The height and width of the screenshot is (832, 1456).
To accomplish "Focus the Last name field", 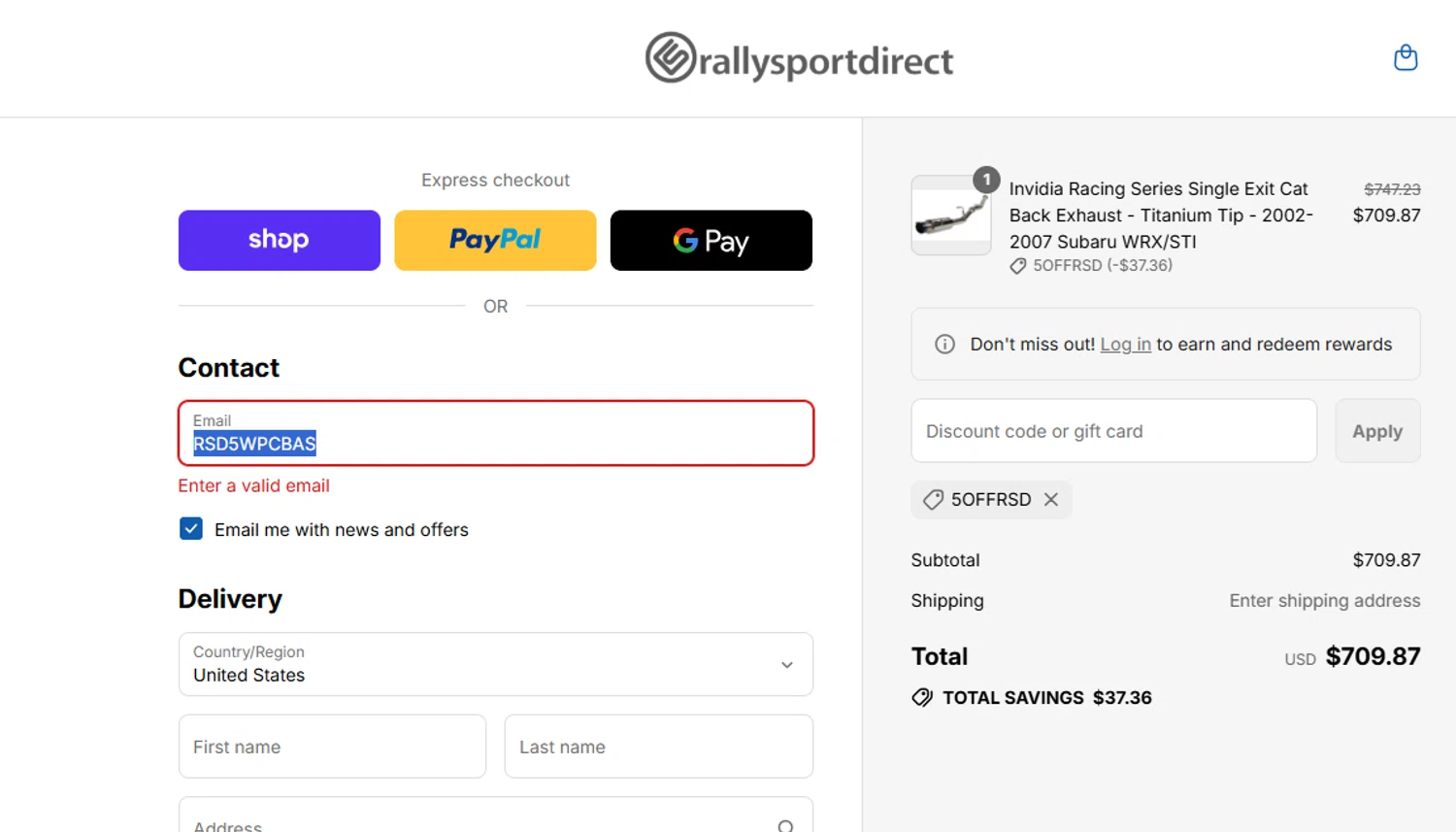I will 659,747.
